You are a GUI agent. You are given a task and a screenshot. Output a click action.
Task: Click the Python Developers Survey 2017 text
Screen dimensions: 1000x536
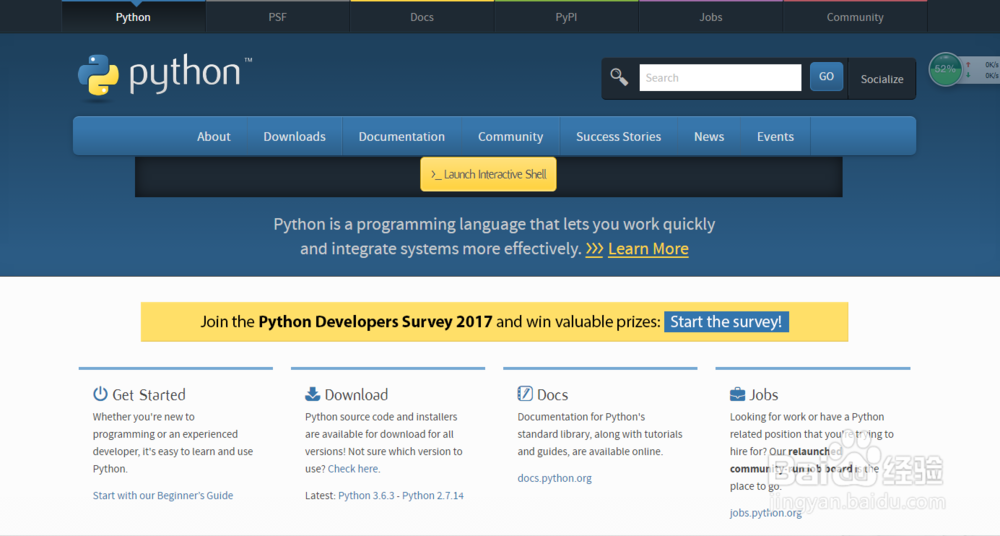coord(375,322)
